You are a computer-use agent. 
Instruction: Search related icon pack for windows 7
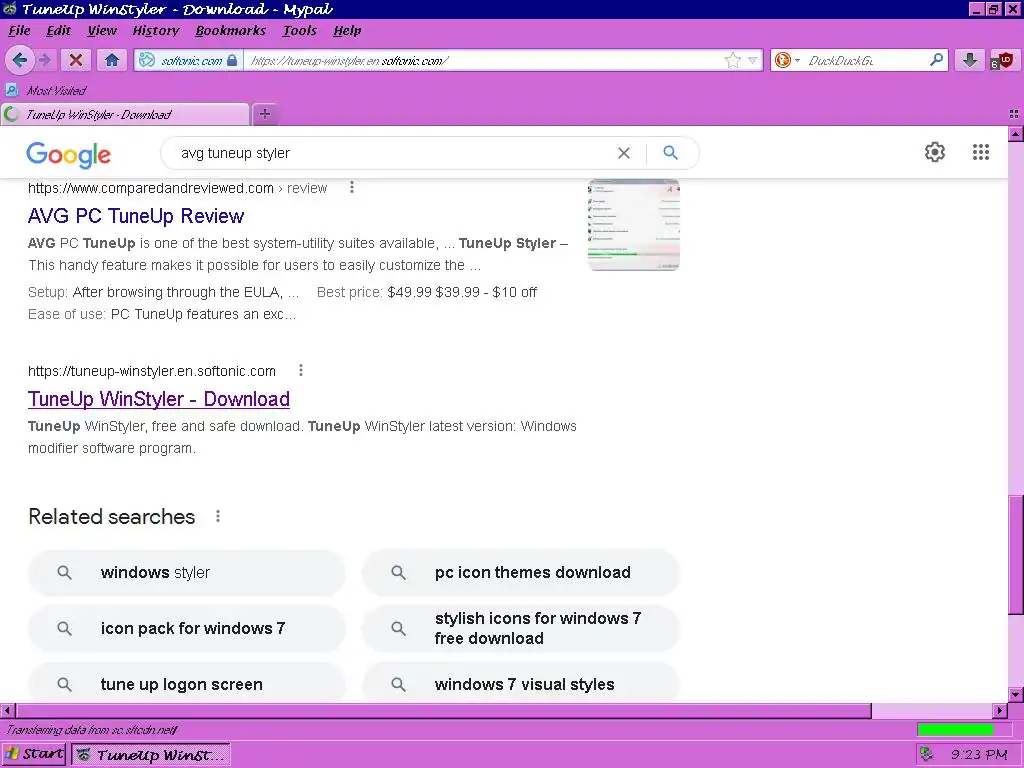[x=187, y=628]
